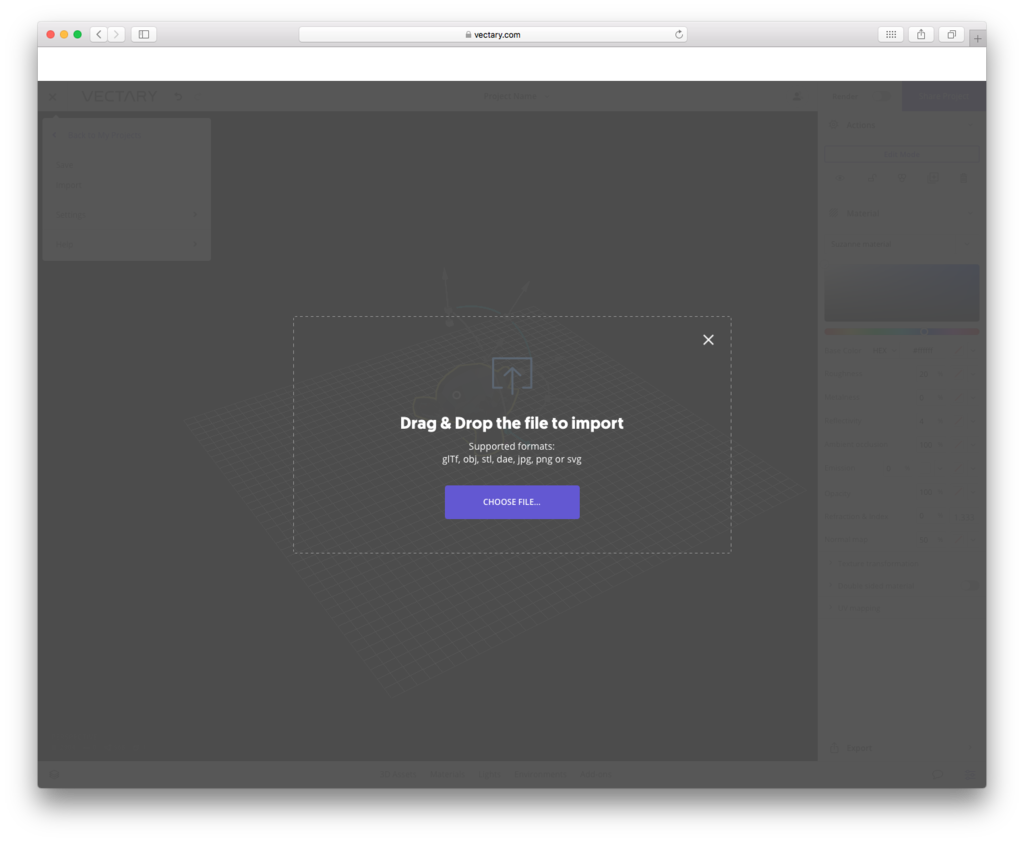Choose Import in the menu
Image resolution: width=1024 pixels, height=842 pixels.
[x=69, y=185]
